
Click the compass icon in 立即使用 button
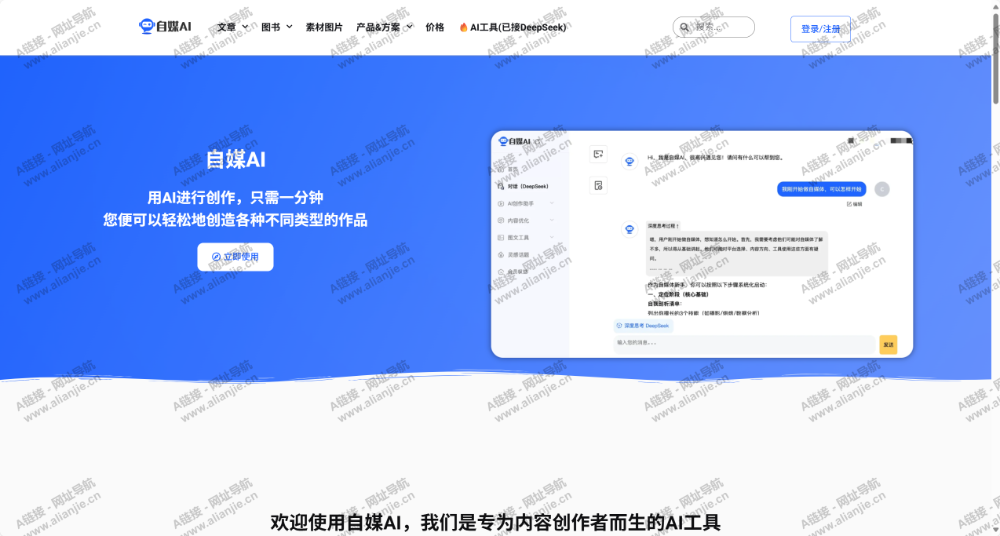[x=216, y=257]
